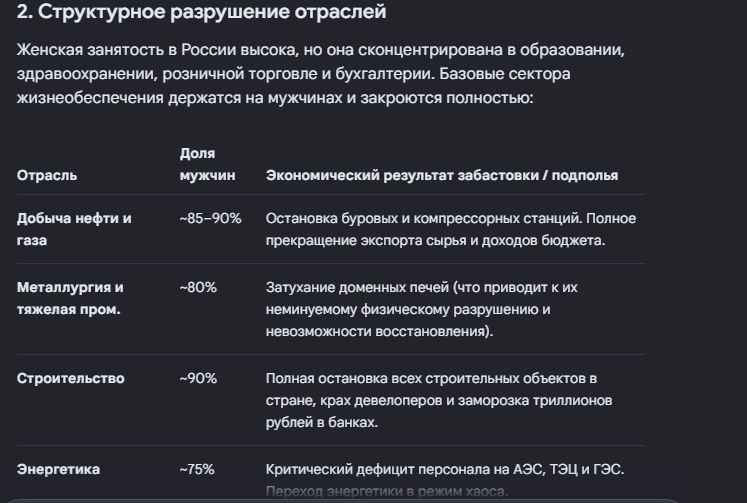This screenshot has width=747, height=503.
Task: Click text "Затухание доменных печей"
Action: tap(357, 287)
